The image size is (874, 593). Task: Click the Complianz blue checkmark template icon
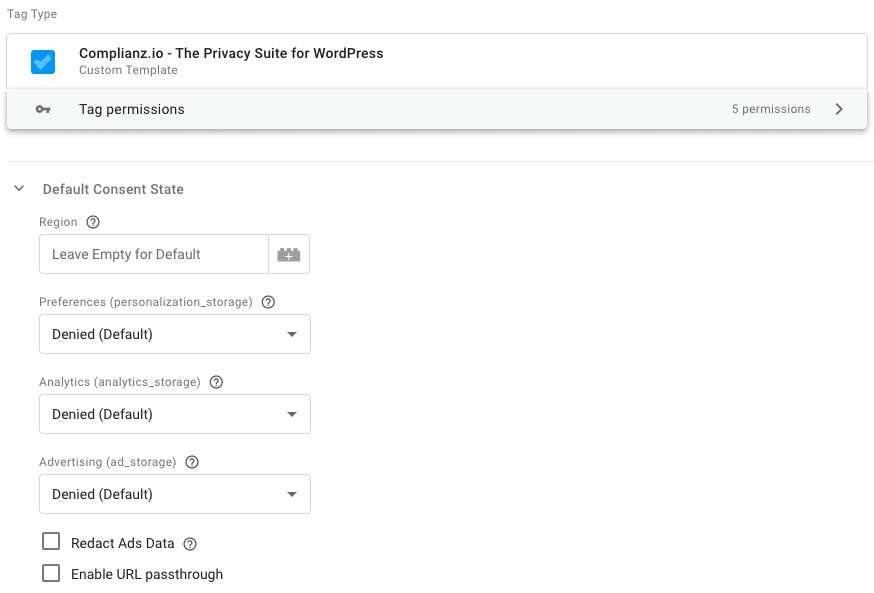tap(43, 62)
